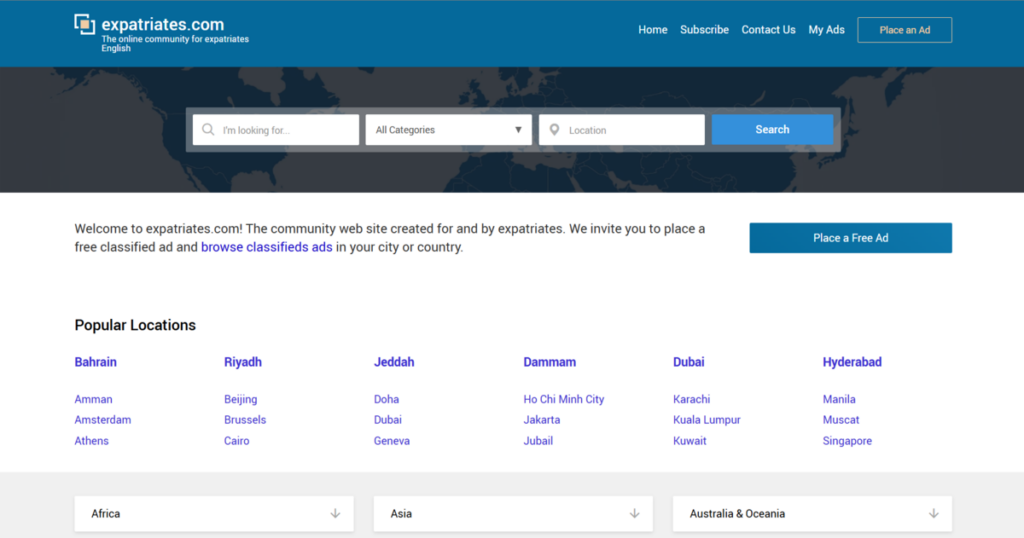The image size is (1024, 538).
Task: Click the Place an Ad header button
Action: pos(904,30)
